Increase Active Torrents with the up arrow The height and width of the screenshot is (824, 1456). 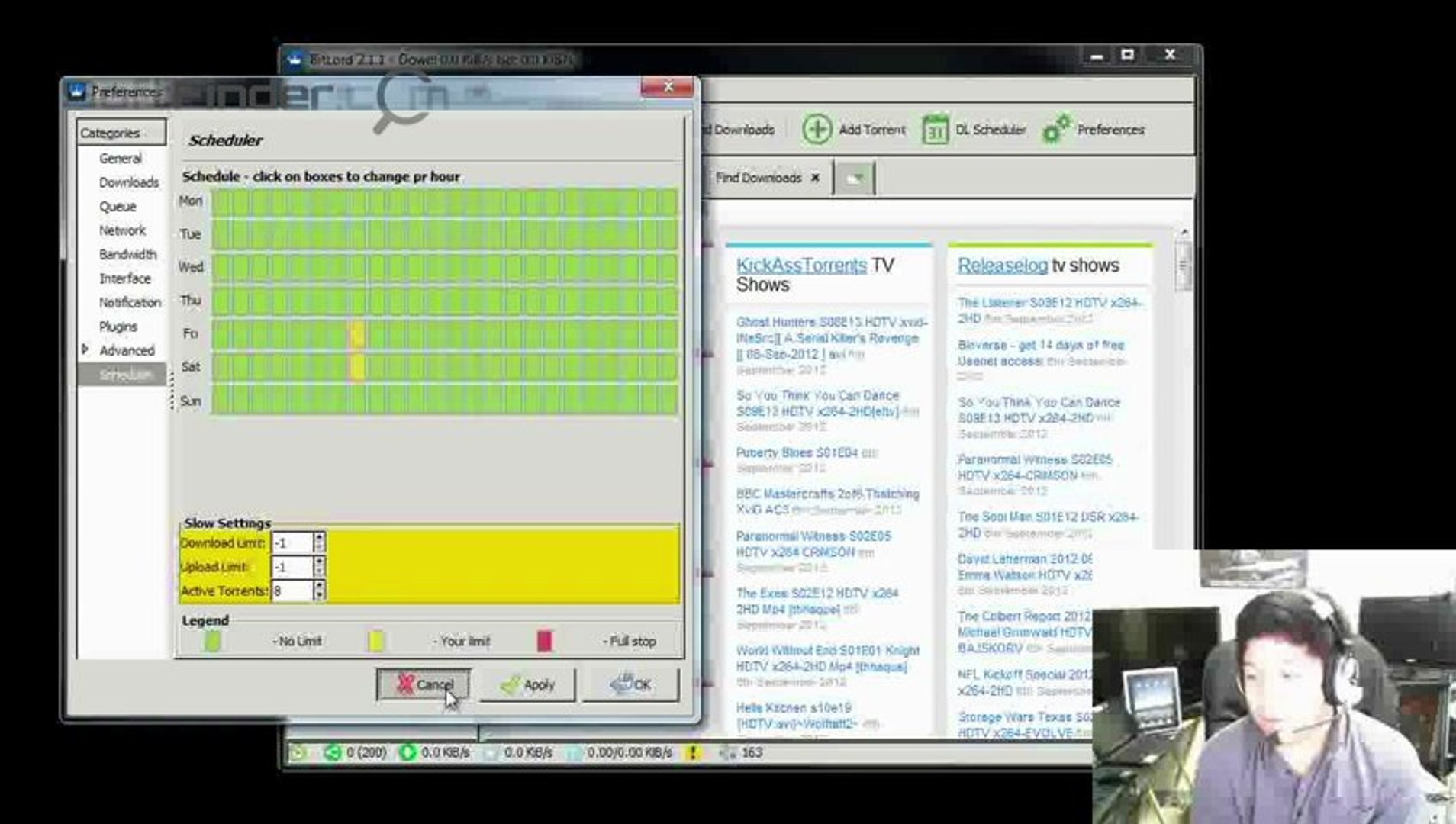point(319,585)
